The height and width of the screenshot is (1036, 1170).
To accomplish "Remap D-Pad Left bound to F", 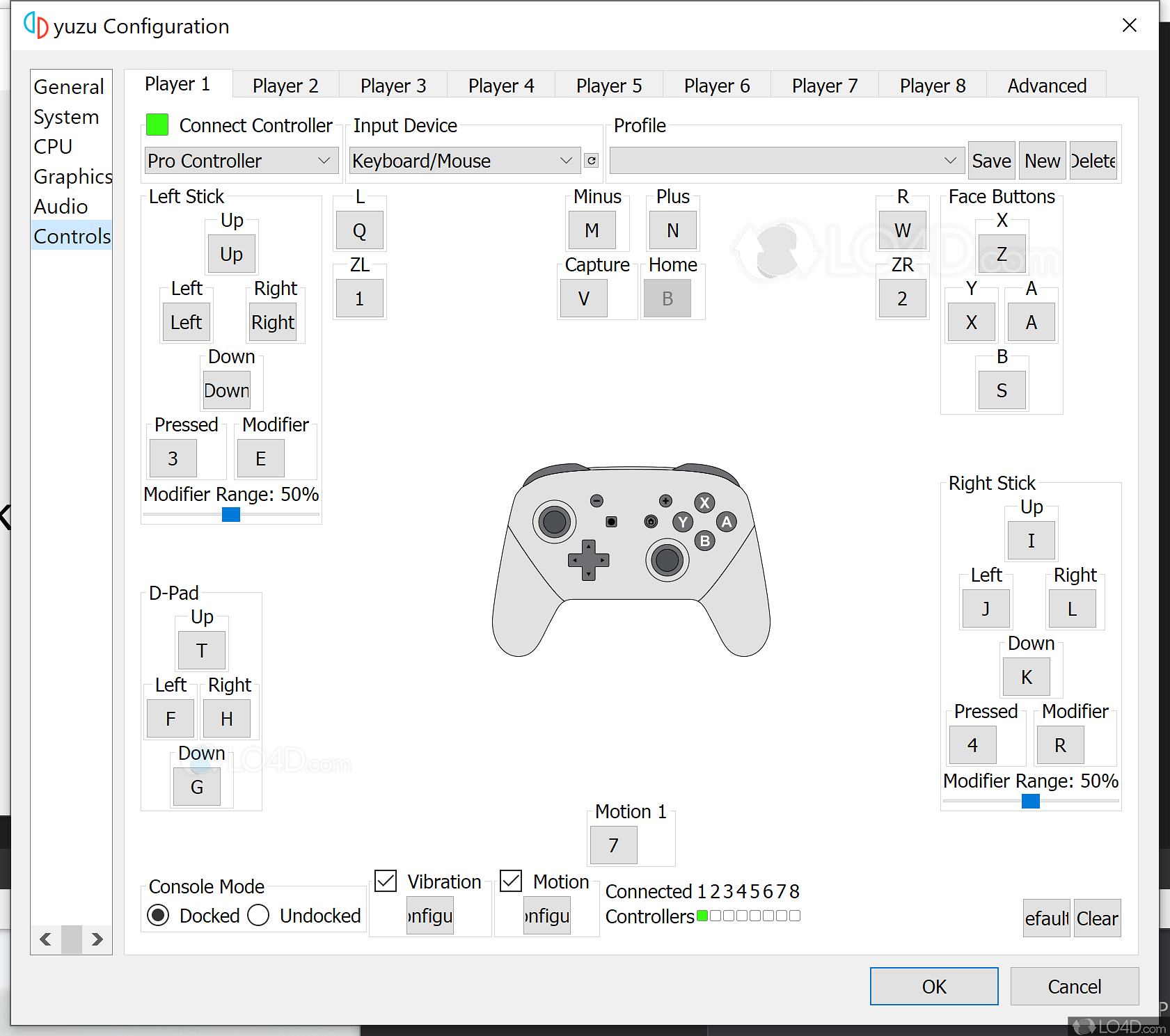I will [x=171, y=719].
